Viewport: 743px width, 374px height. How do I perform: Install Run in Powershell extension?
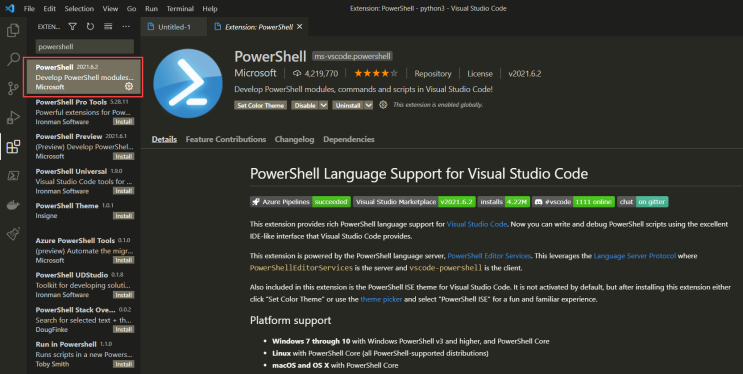123,364
